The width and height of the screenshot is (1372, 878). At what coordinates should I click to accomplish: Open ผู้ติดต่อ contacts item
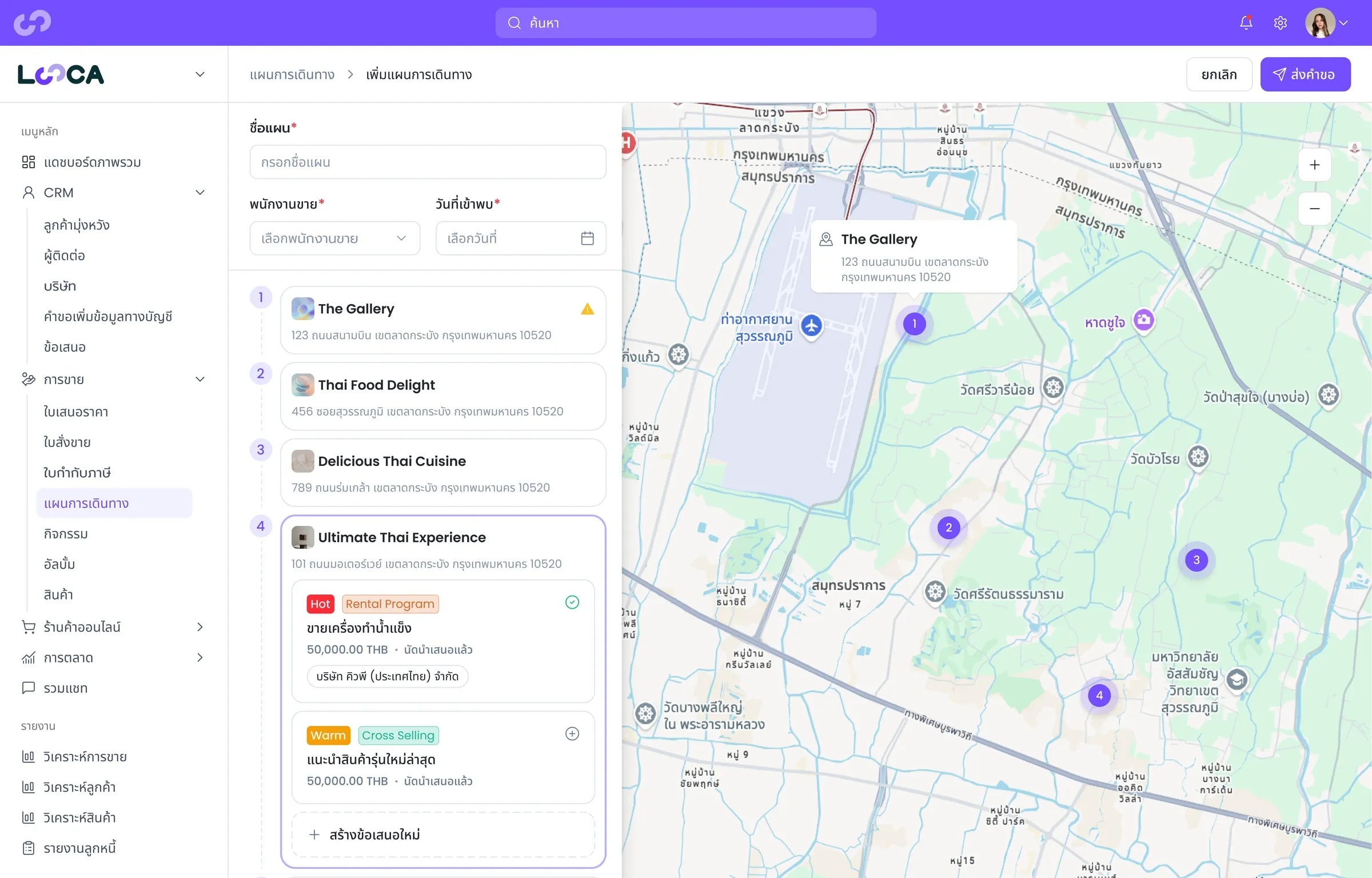click(64, 256)
